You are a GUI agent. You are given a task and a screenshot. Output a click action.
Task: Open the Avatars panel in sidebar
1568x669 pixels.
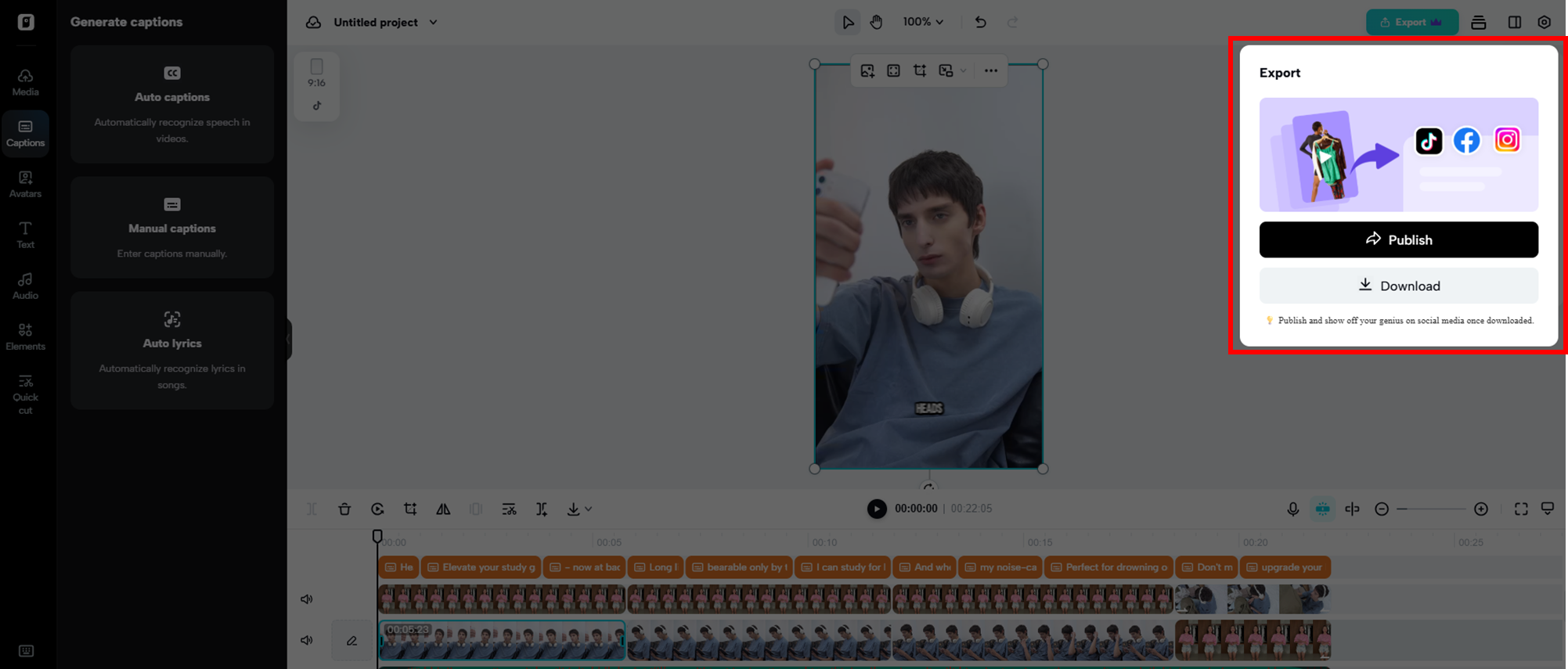[25, 184]
